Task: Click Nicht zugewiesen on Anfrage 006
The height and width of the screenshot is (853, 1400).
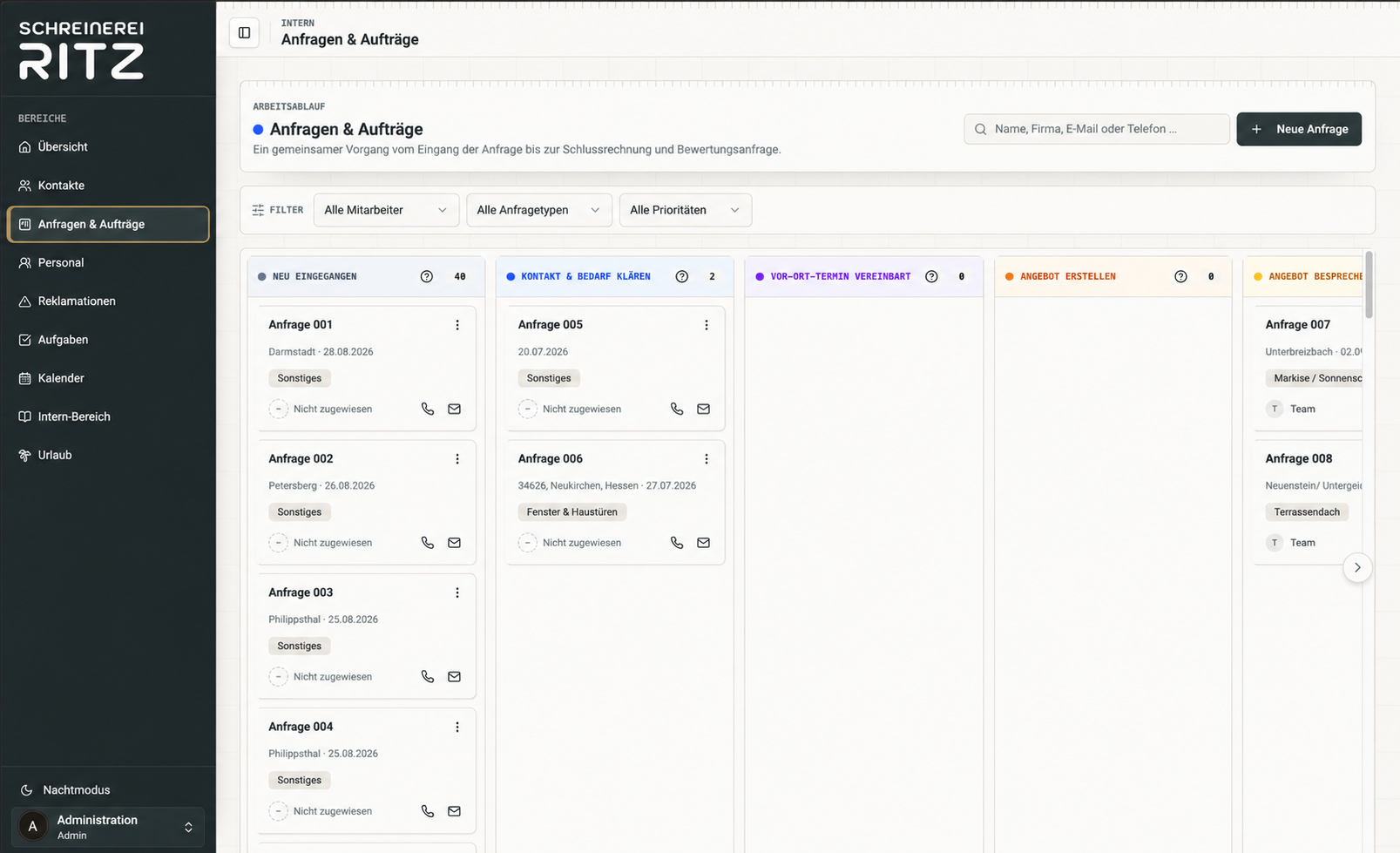Action: 570,543
